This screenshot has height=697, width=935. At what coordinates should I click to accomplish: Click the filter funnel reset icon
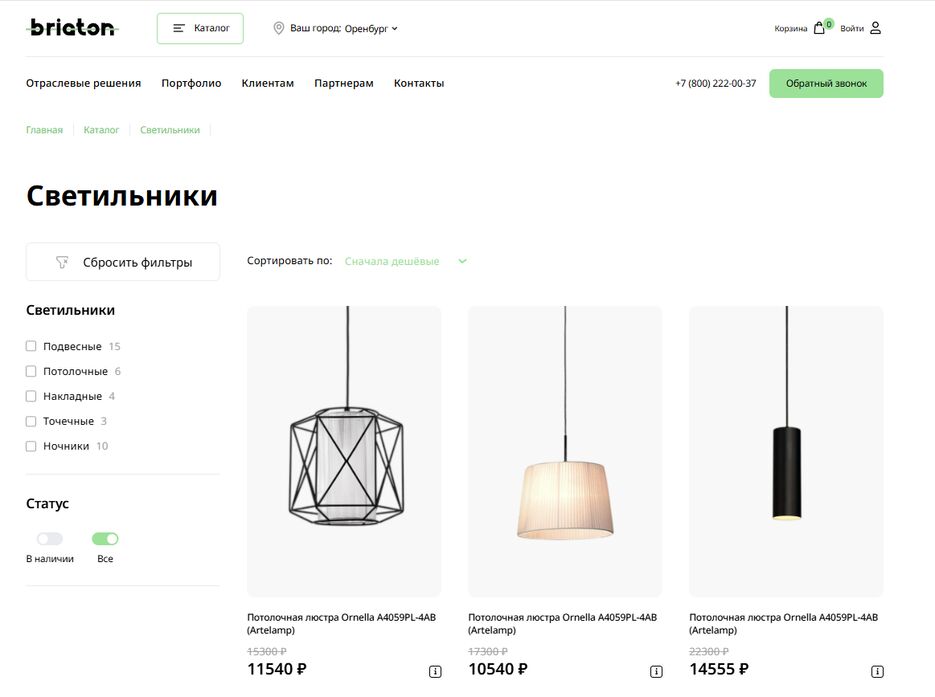[x=62, y=262]
